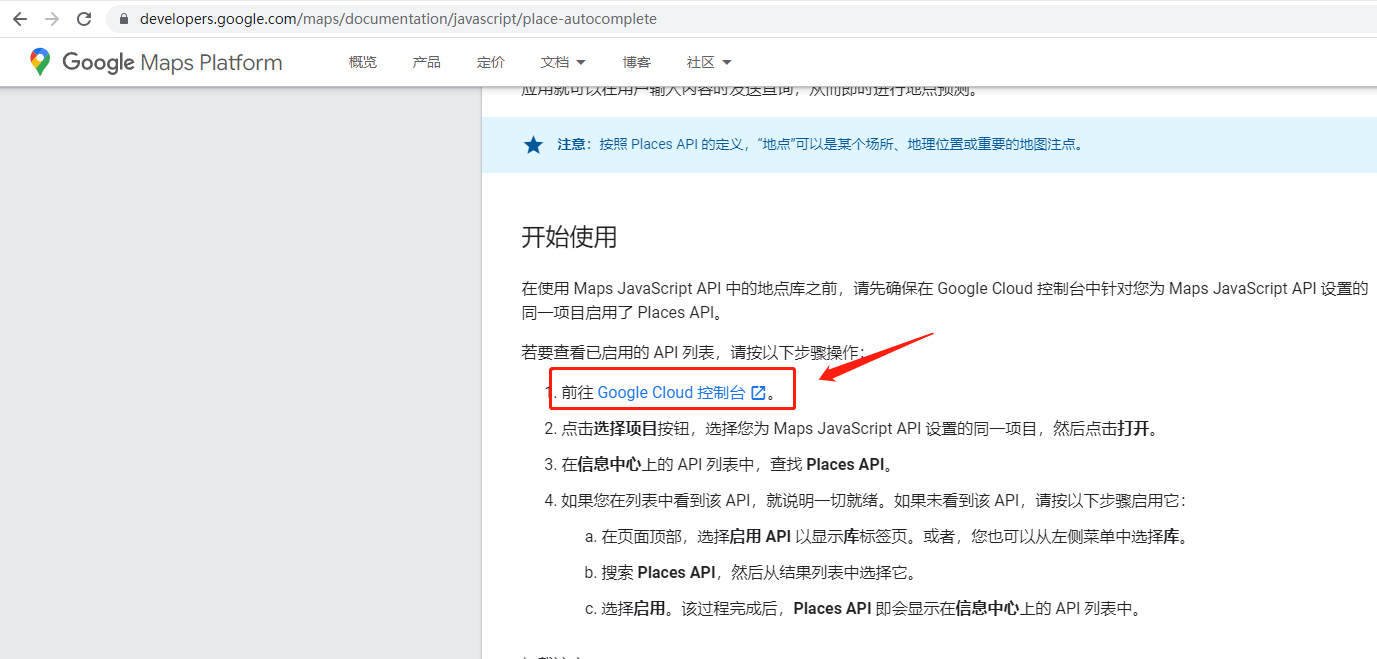Click the star icon in the note box
Viewport: 1377px width, 659px height.
(533, 145)
